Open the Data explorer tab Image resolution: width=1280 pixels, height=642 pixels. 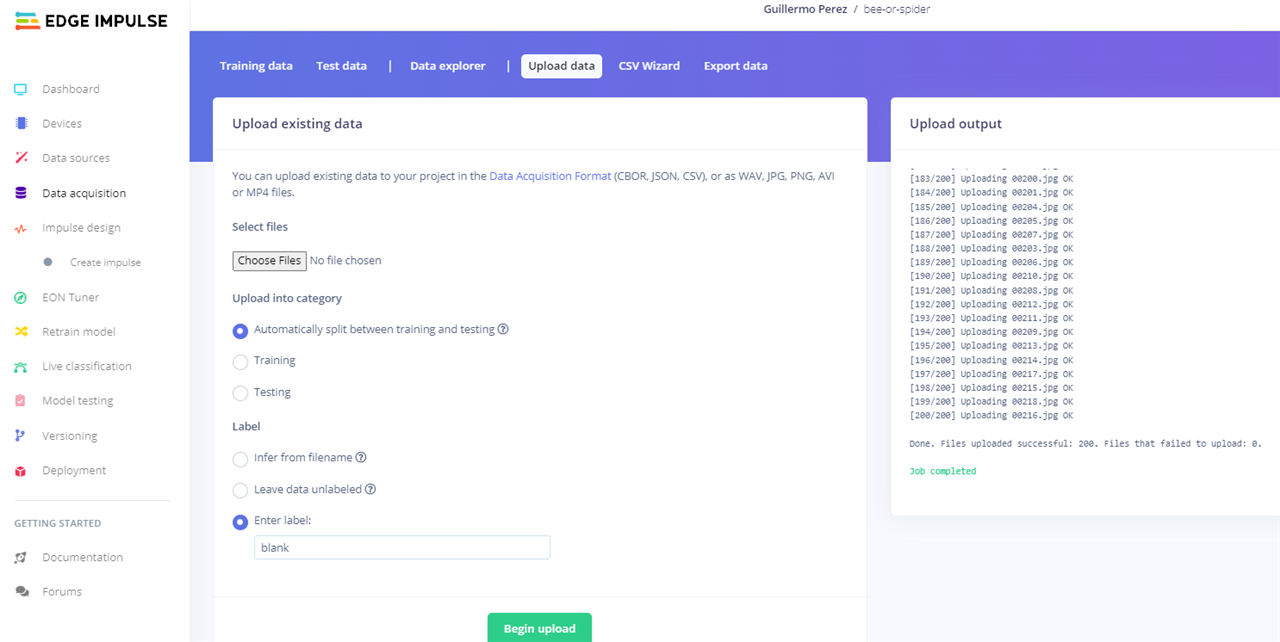448,66
